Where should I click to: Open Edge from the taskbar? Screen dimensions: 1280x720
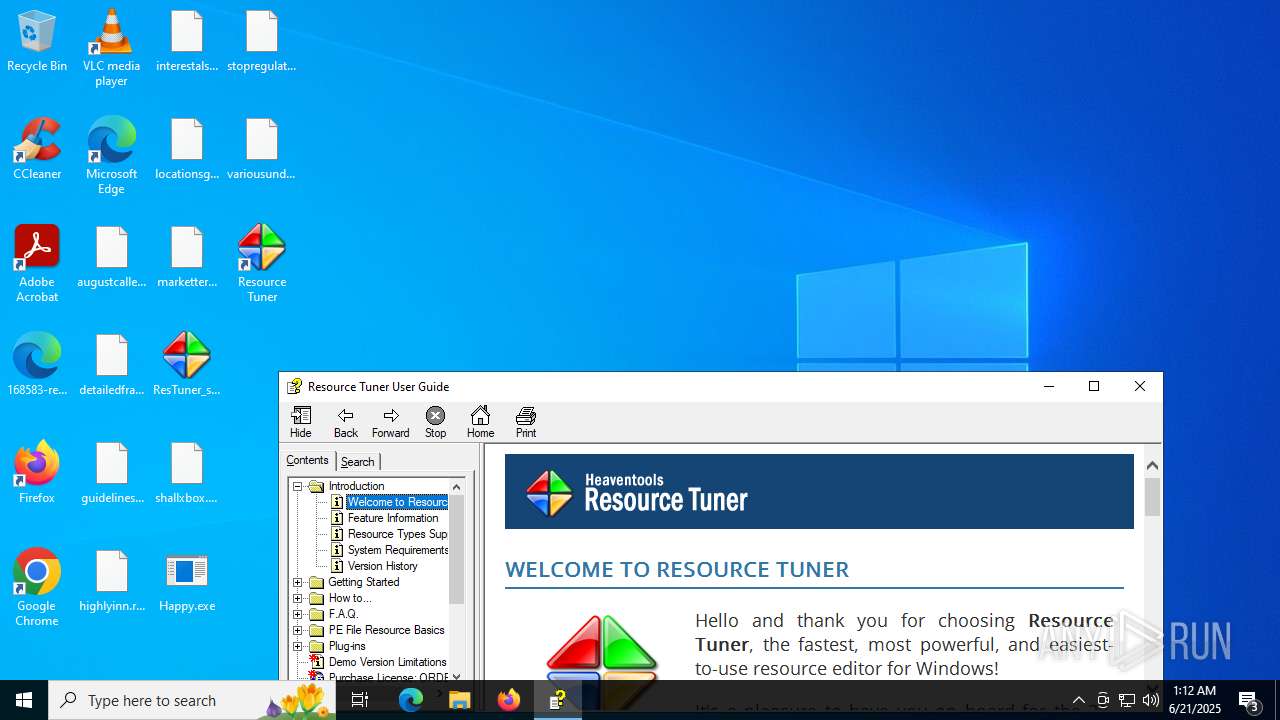click(411, 700)
